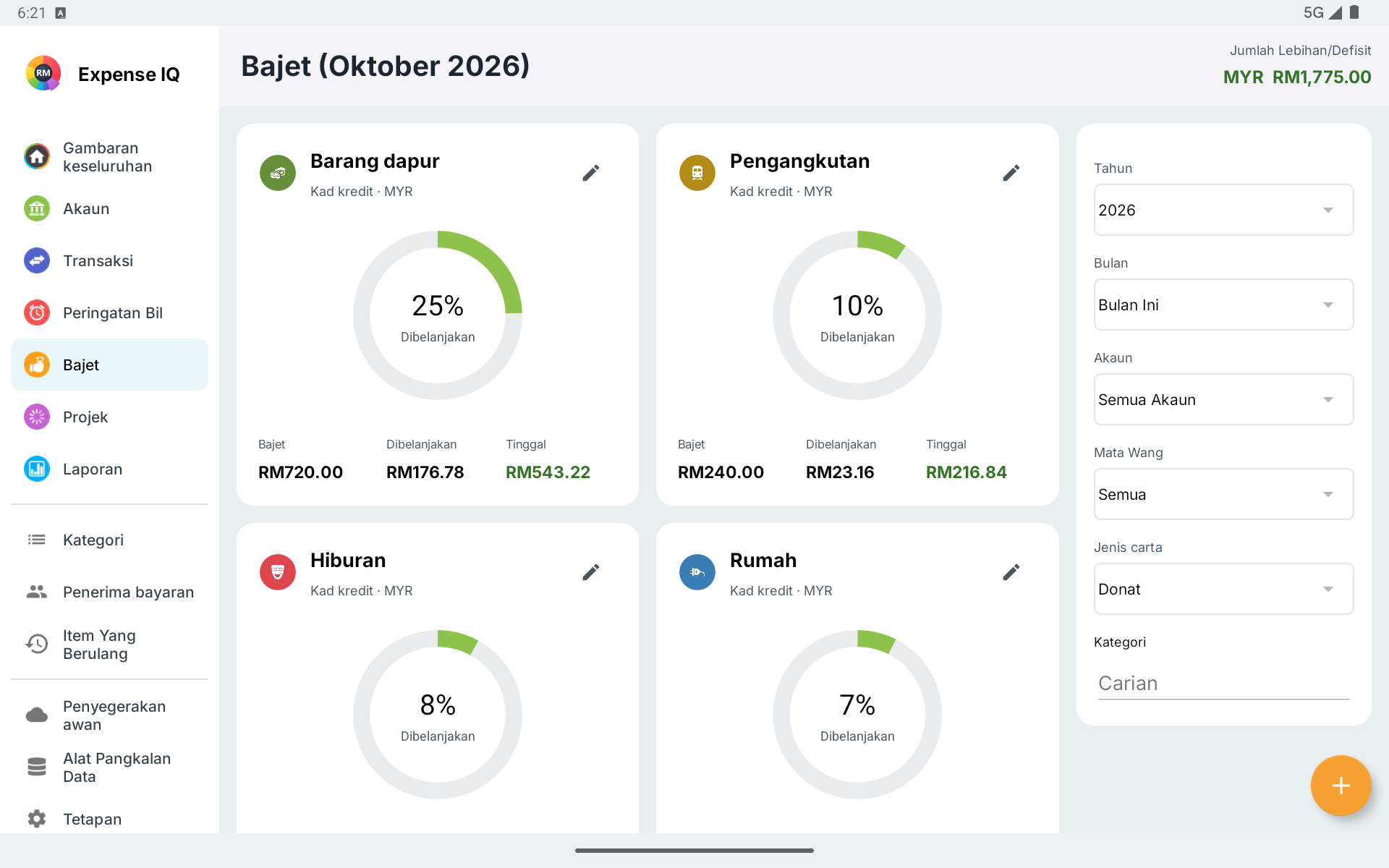Open Laporan reports page
Image resolution: width=1389 pixels, height=868 pixels.
click(109, 469)
